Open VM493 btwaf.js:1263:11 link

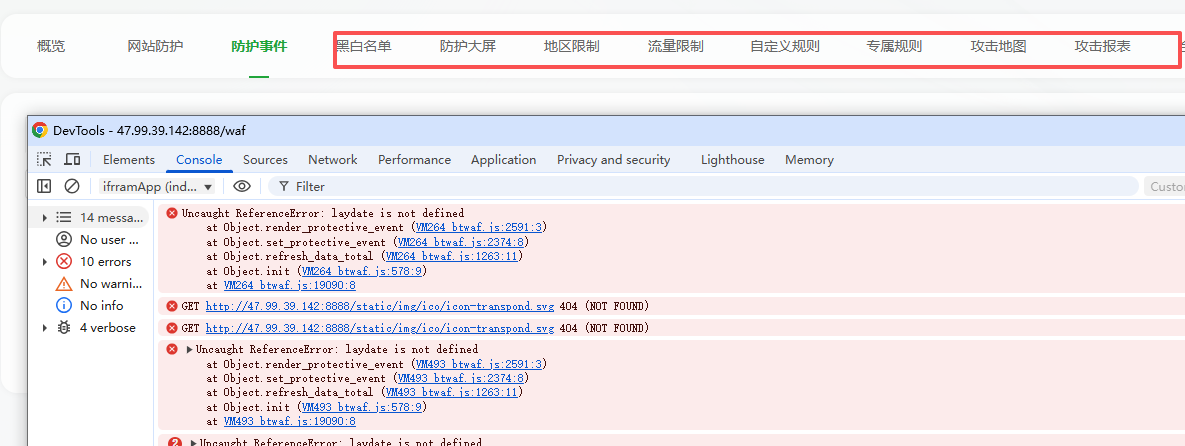click(x=452, y=392)
